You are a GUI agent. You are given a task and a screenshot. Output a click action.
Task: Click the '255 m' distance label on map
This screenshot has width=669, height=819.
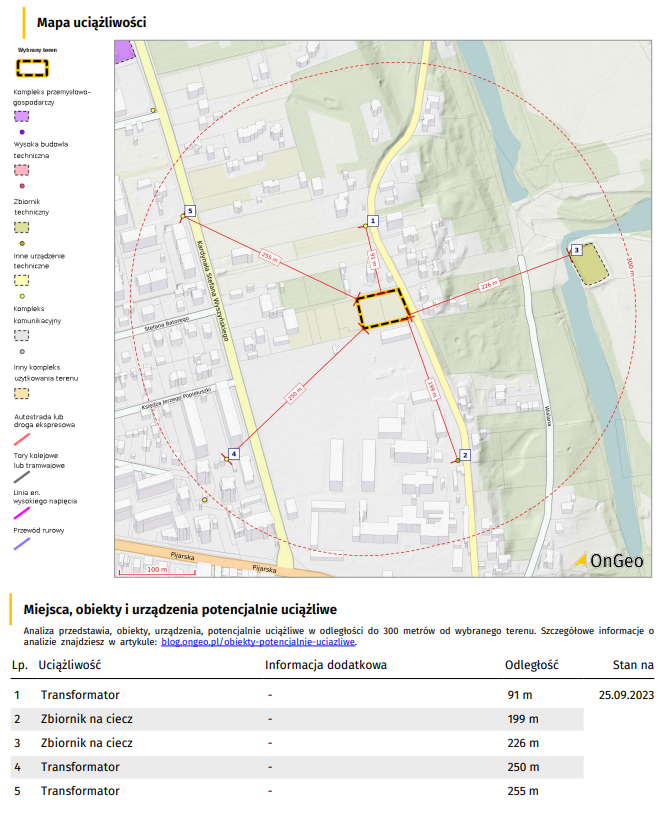[x=269, y=256]
